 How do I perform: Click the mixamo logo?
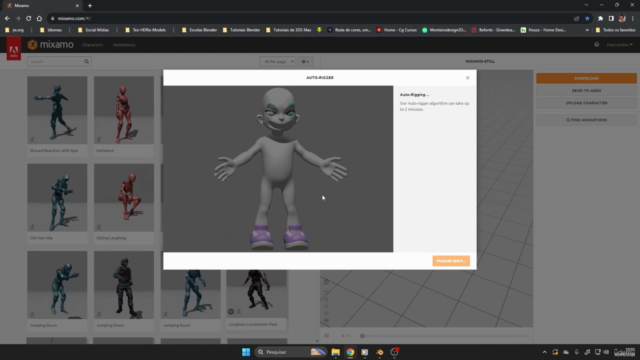coord(51,44)
